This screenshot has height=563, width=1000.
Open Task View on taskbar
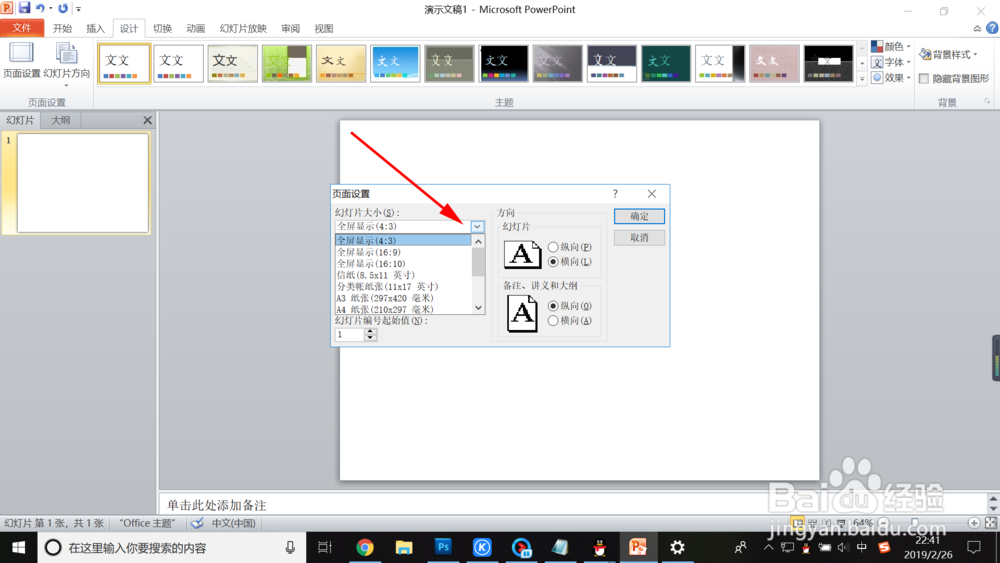click(x=325, y=547)
